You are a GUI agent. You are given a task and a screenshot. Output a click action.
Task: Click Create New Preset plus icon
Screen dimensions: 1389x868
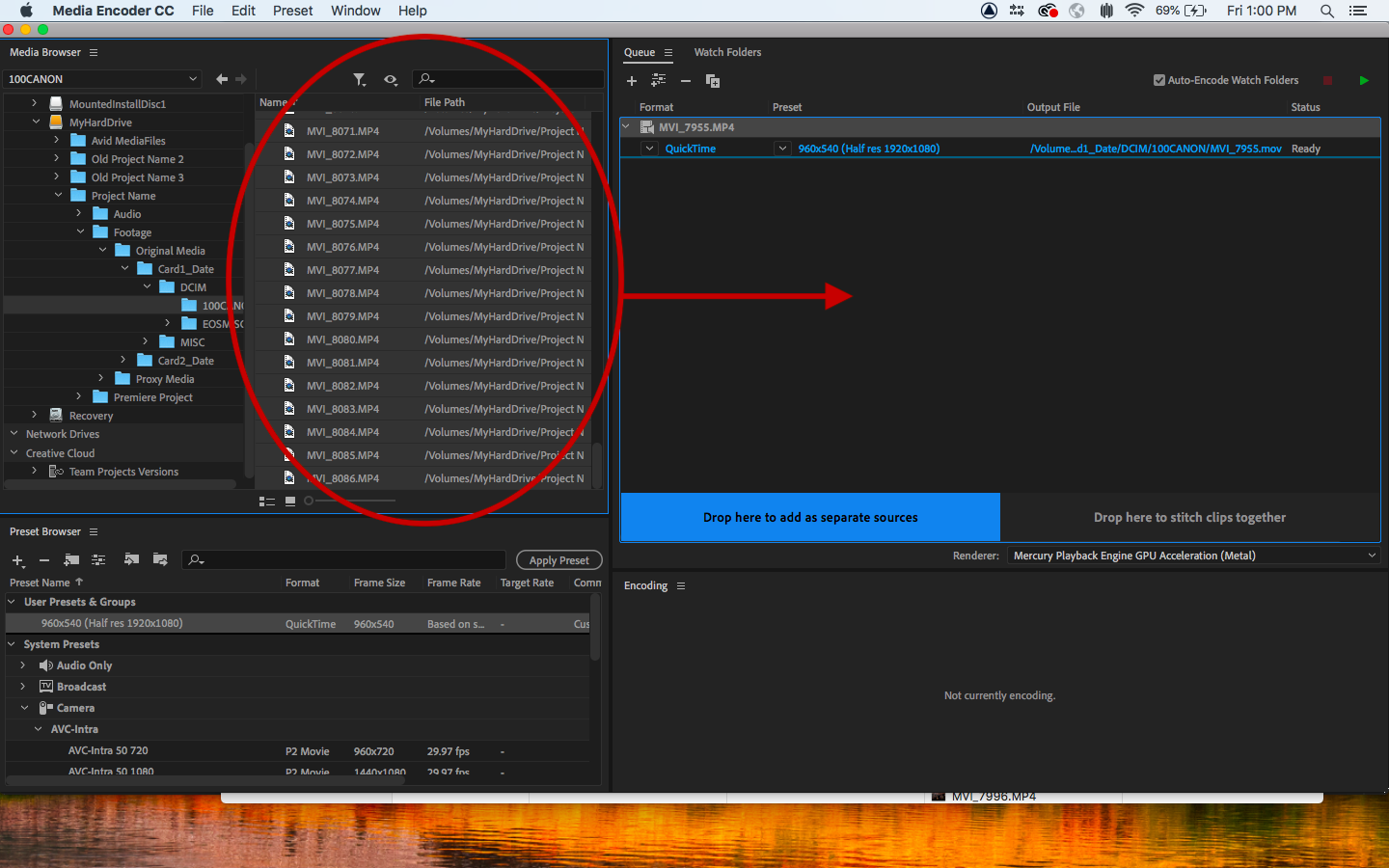point(17,560)
